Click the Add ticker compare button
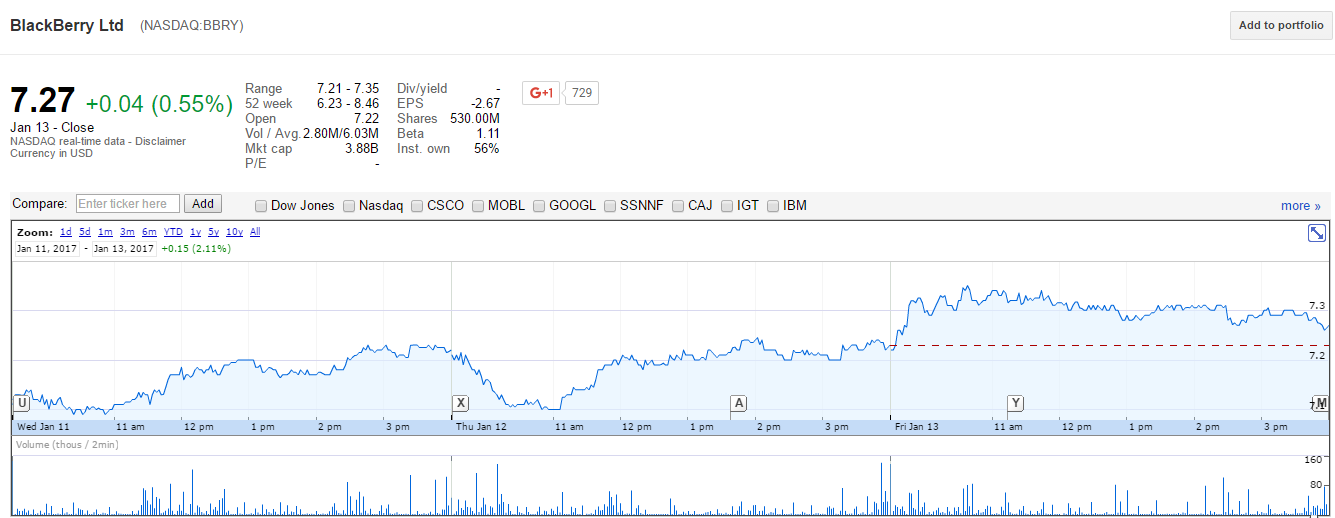 click(x=203, y=204)
